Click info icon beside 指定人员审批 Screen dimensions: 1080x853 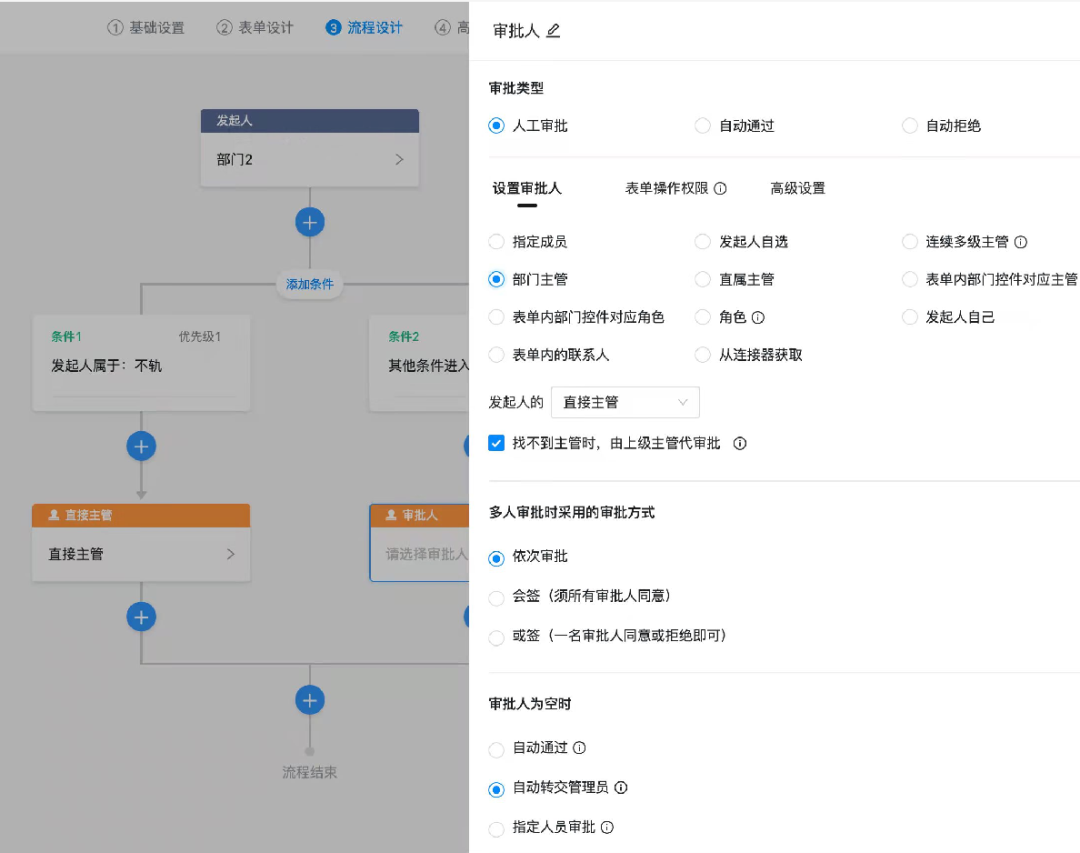[x=607, y=828]
